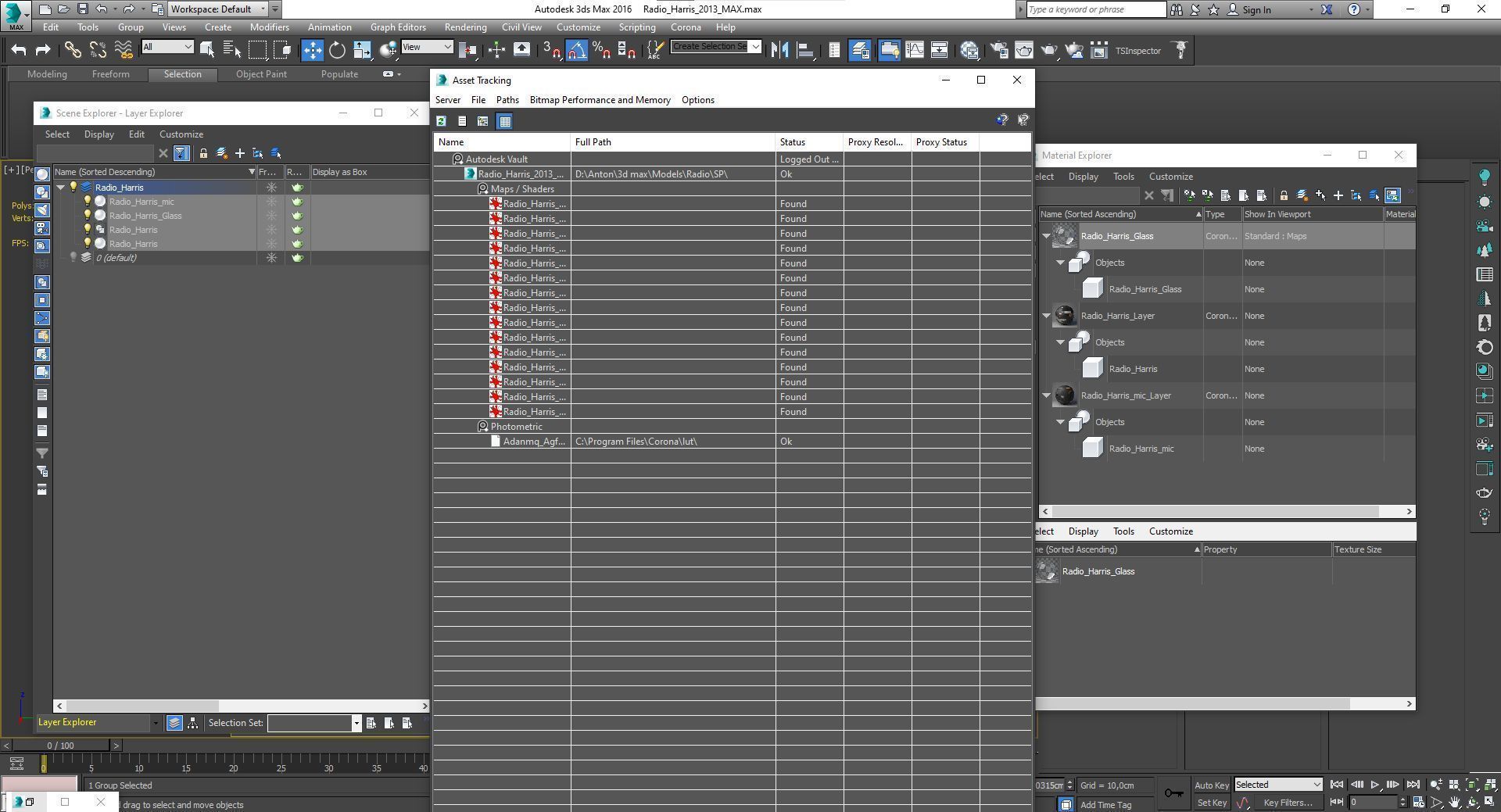
Task: Click the Time Configuration icon
Action: coord(1418,803)
